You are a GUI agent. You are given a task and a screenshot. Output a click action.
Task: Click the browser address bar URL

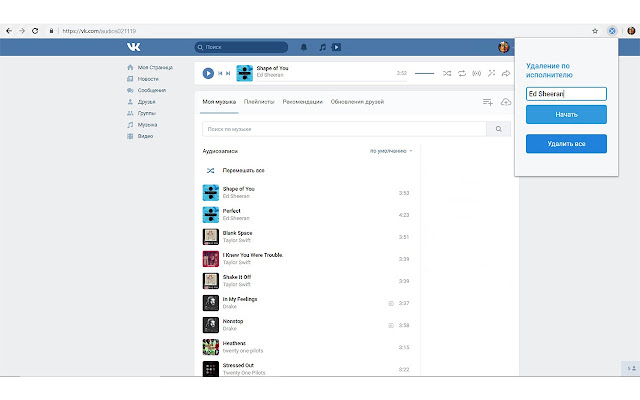(99, 31)
